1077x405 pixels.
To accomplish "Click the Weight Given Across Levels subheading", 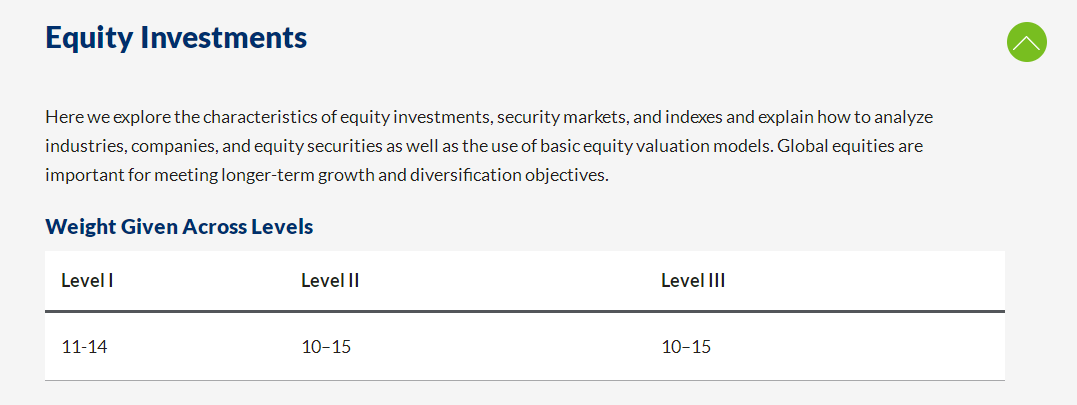I will [179, 226].
